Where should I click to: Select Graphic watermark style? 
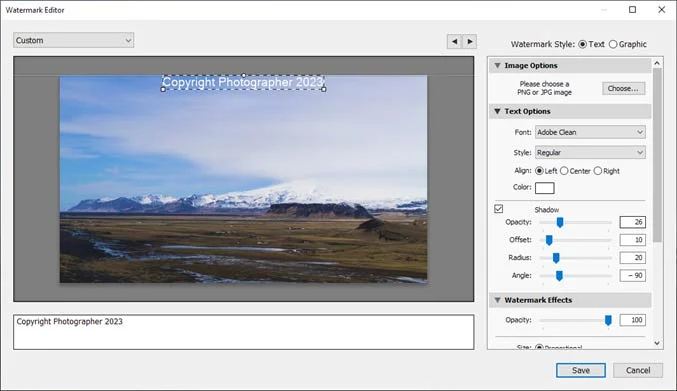[x=613, y=44]
